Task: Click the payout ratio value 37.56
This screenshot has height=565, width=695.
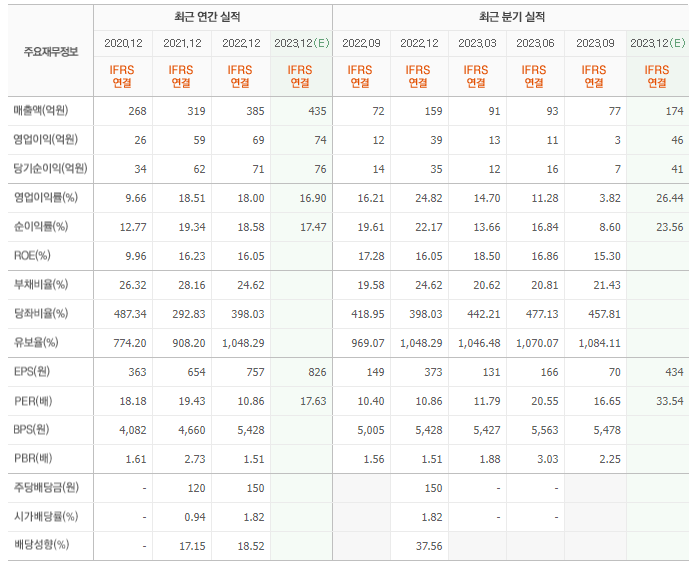Action: click(429, 546)
